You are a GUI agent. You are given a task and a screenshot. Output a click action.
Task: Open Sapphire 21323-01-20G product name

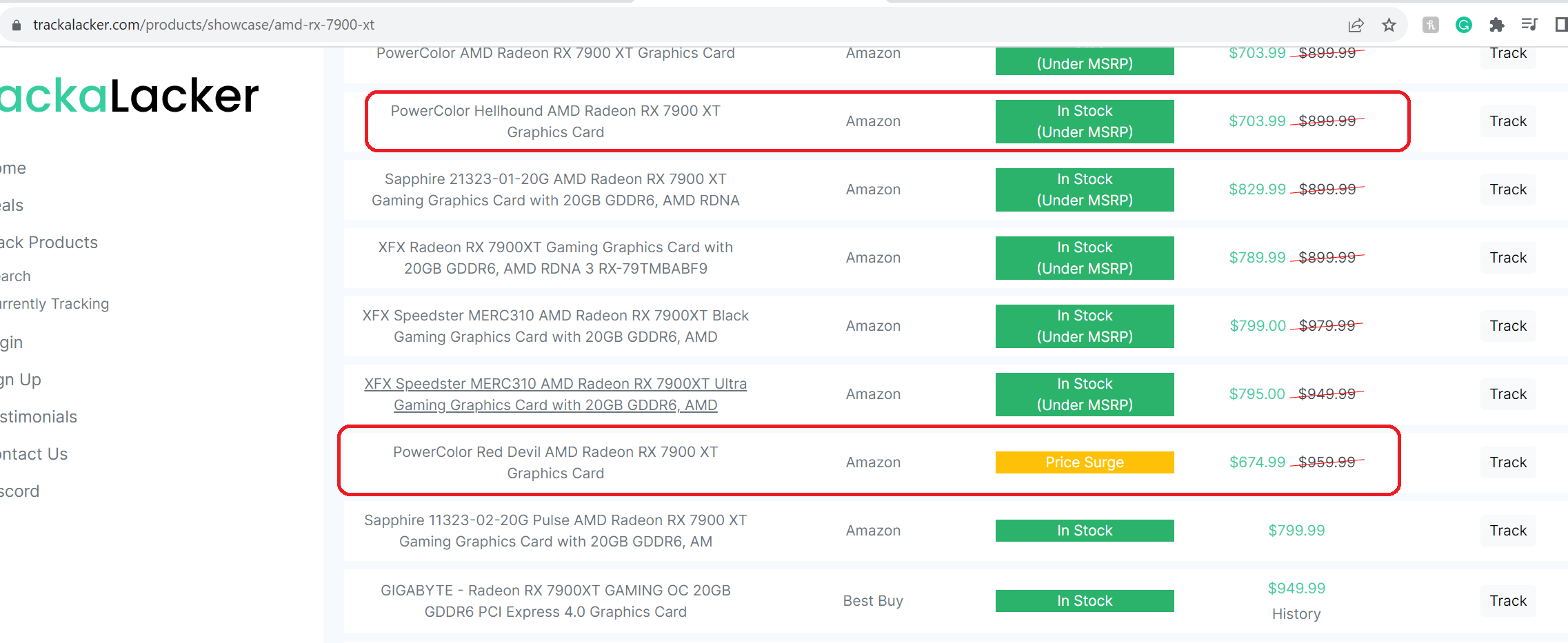click(556, 190)
